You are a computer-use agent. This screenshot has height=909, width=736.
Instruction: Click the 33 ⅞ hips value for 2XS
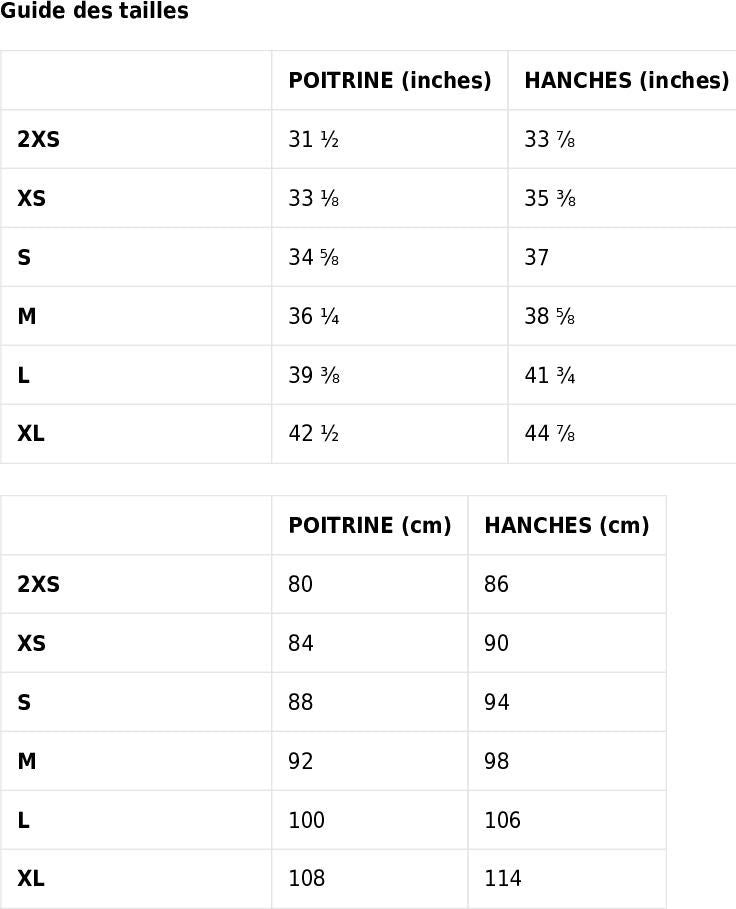pyautogui.click(x=549, y=140)
